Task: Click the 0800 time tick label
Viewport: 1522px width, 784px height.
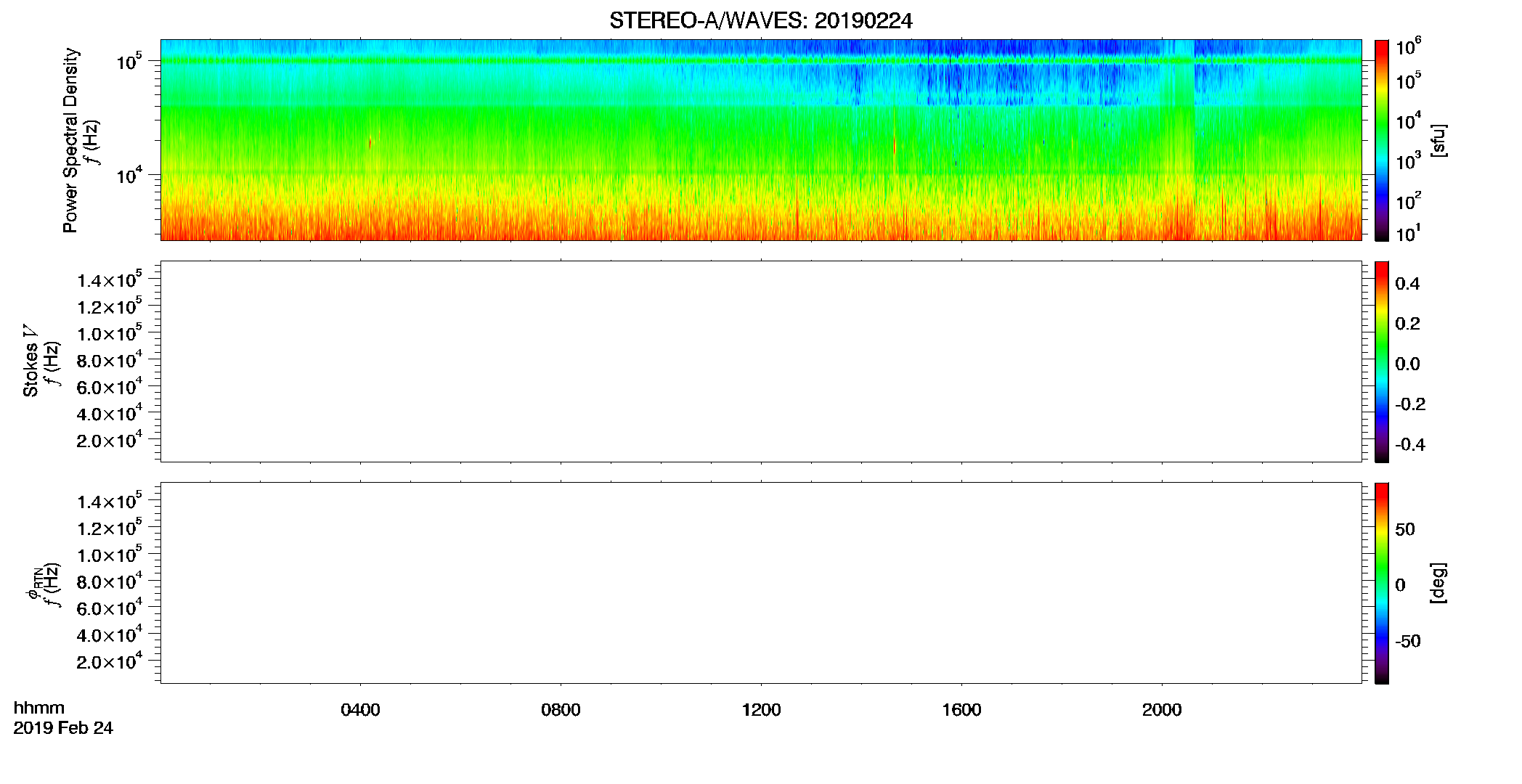Action: (561, 710)
